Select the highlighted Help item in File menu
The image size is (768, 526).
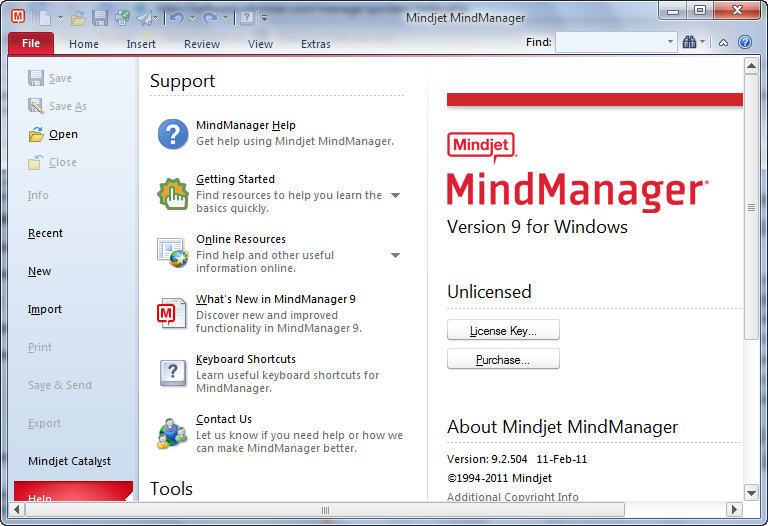73,491
